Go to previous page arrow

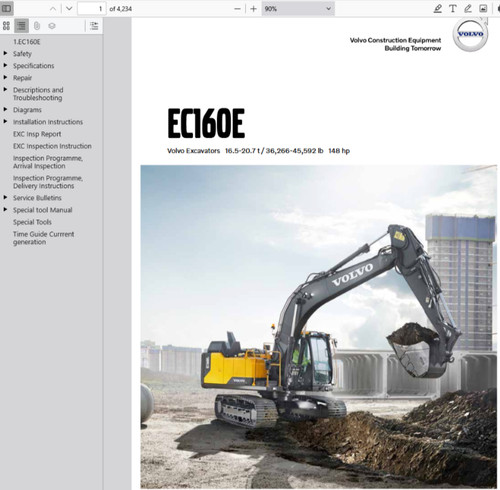click(x=53, y=9)
